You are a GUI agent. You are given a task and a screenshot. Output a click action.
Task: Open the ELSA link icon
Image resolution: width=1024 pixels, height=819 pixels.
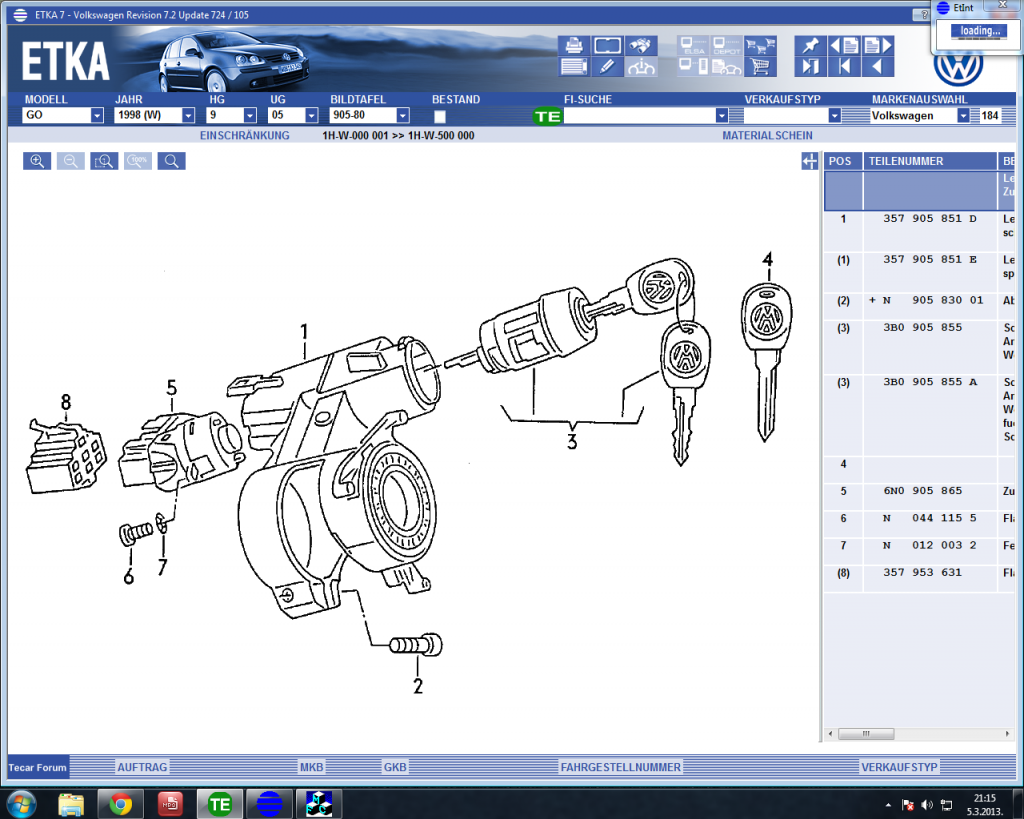(x=694, y=45)
